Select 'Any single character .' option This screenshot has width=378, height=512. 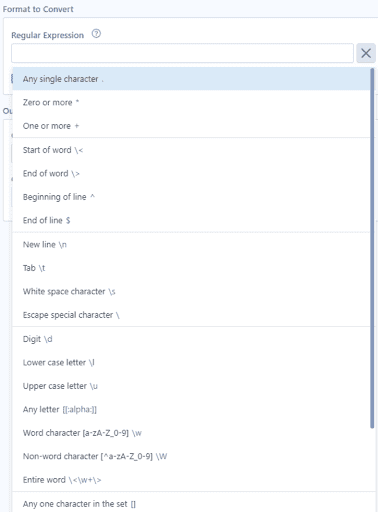[x=191, y=79]
